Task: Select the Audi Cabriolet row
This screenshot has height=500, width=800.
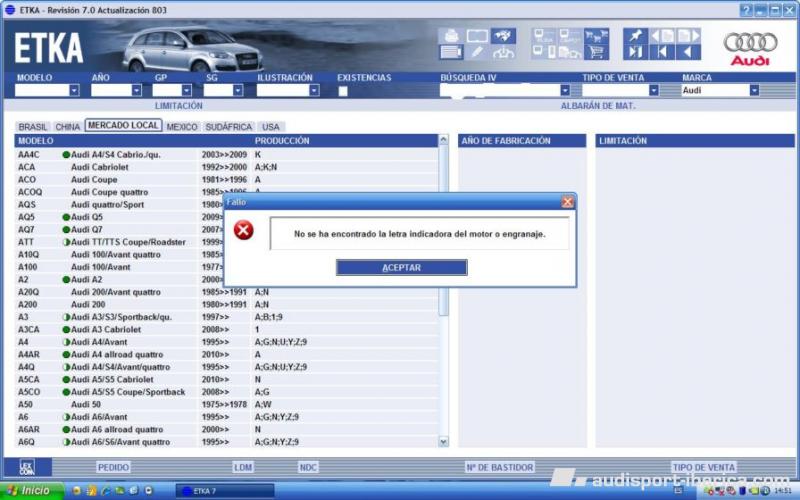Action: pyautogui.click(x=227, y=167)
